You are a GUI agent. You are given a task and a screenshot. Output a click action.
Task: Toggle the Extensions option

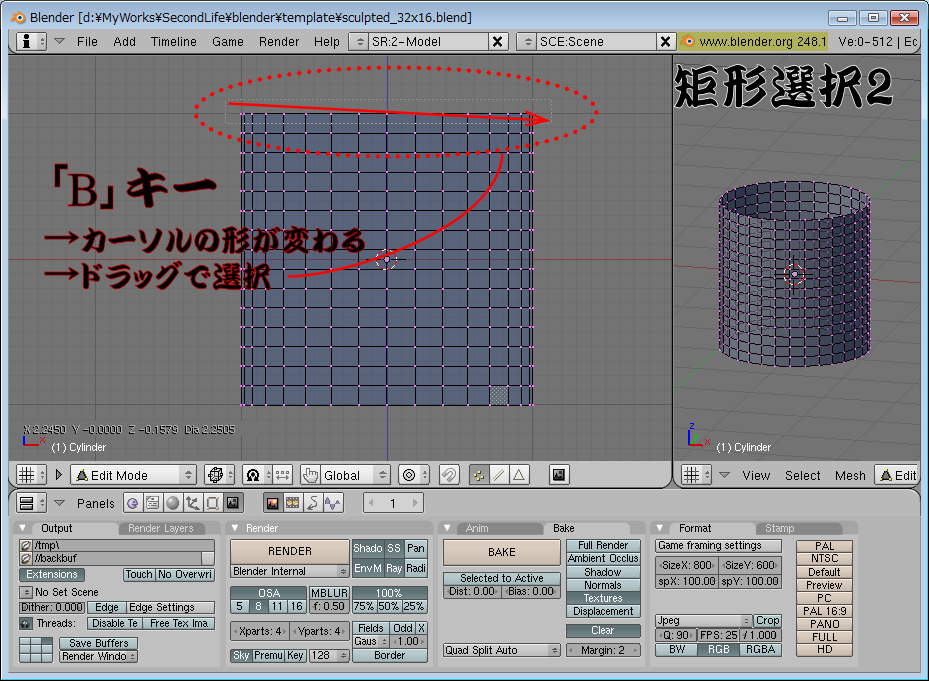(x=52, y=574)
